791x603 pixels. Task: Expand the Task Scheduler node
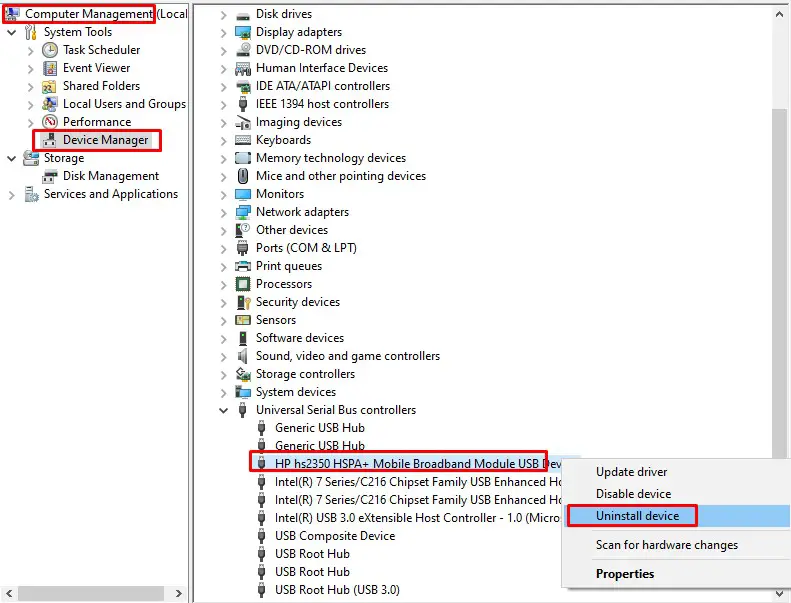(x=30, y=50)
